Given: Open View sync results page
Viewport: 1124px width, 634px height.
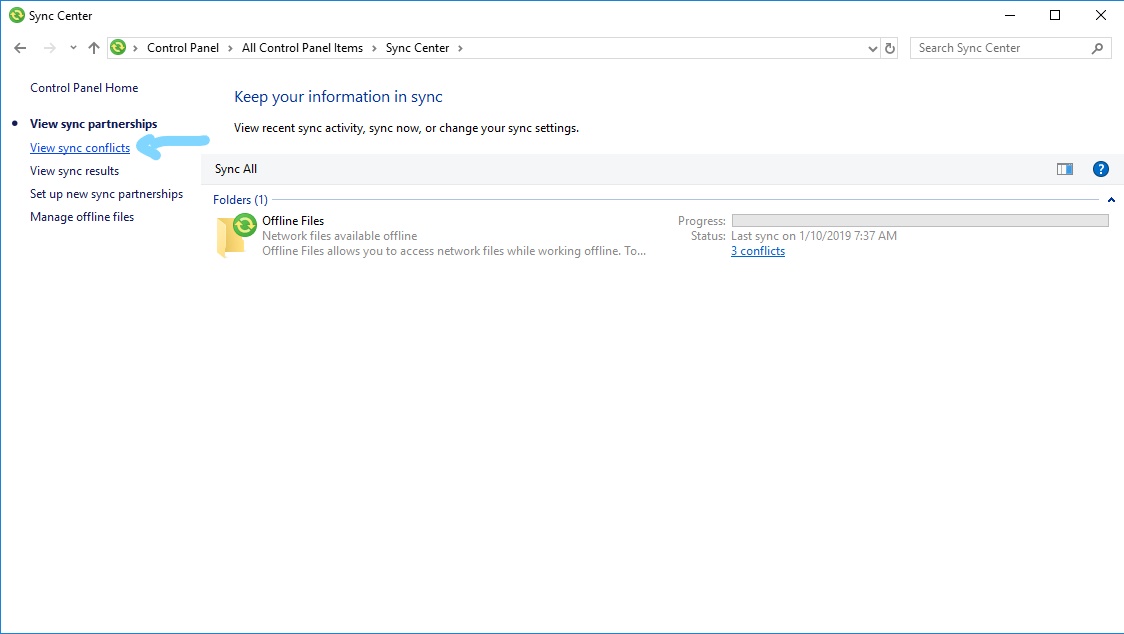Looking at the screenshot, I should pyautogui.click(x=74, y=171).
